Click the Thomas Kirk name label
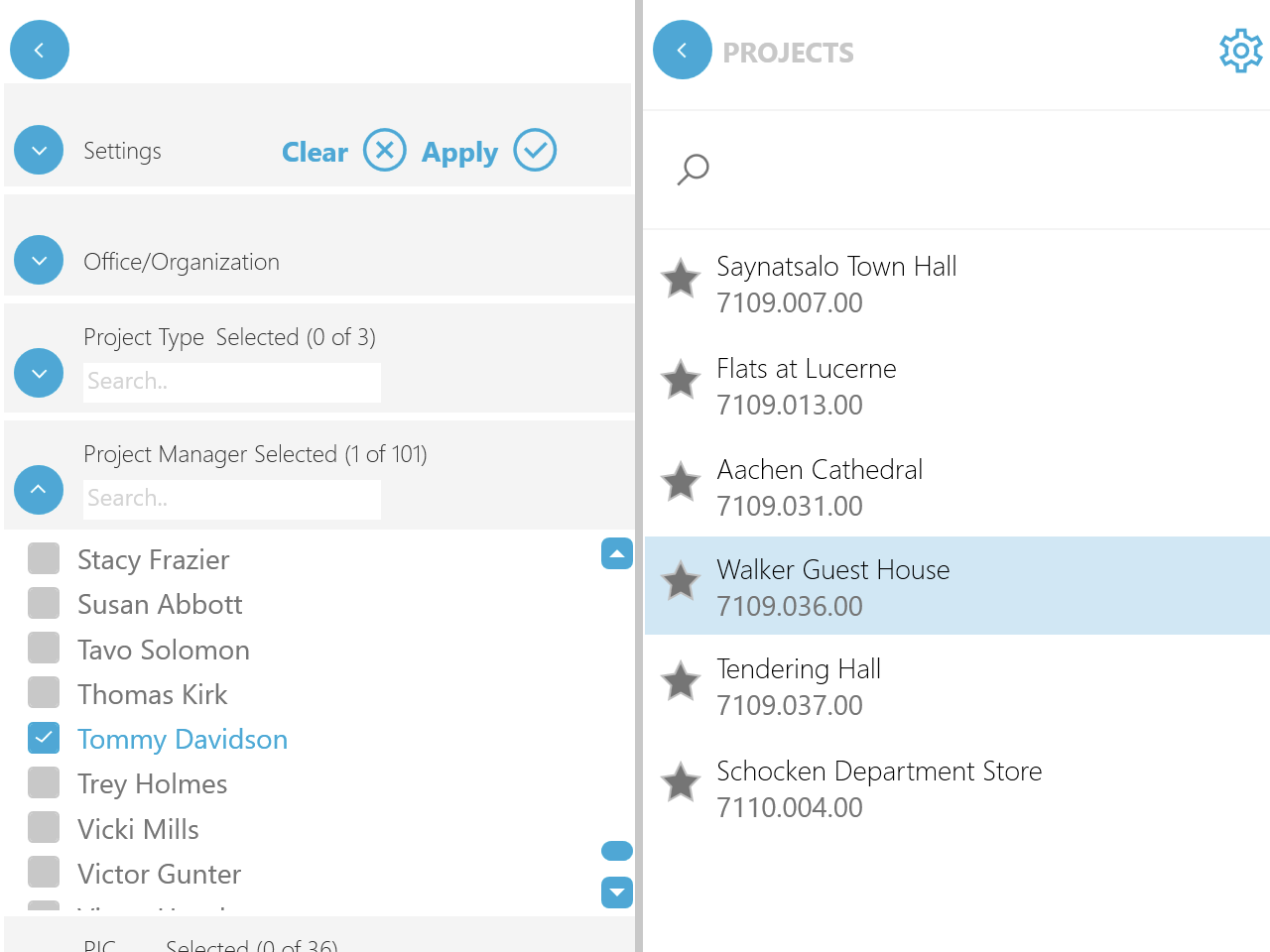 (153, 694)
